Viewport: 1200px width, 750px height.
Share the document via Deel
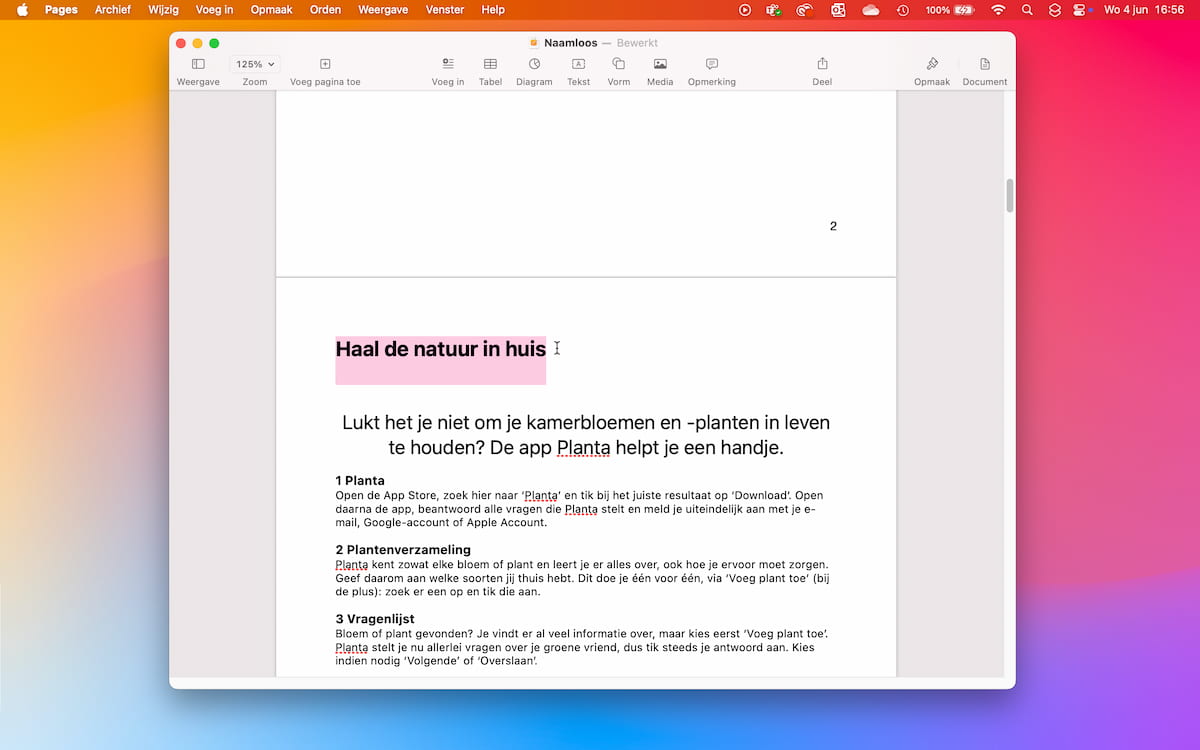point(822,64)
